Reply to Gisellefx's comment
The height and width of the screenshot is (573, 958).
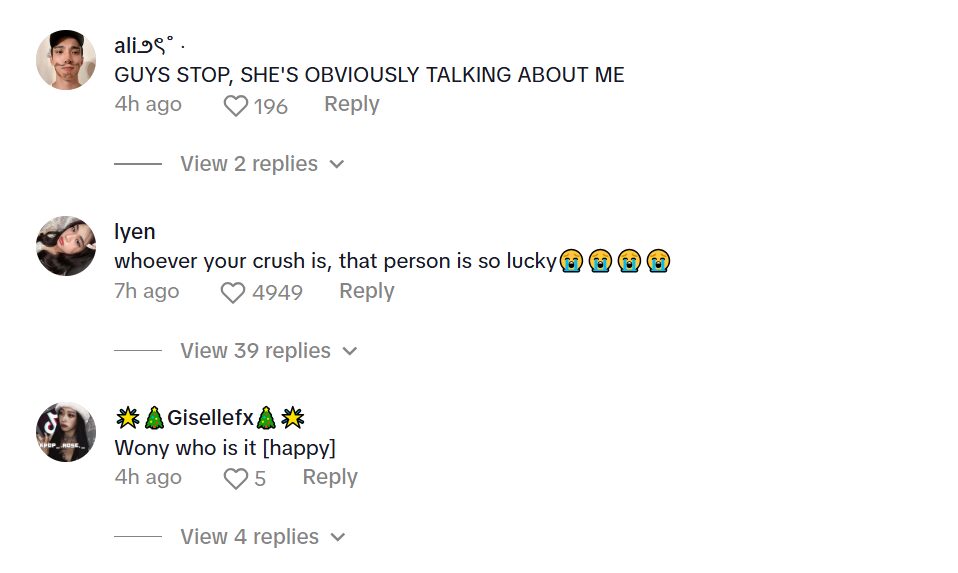coord(330,477)
